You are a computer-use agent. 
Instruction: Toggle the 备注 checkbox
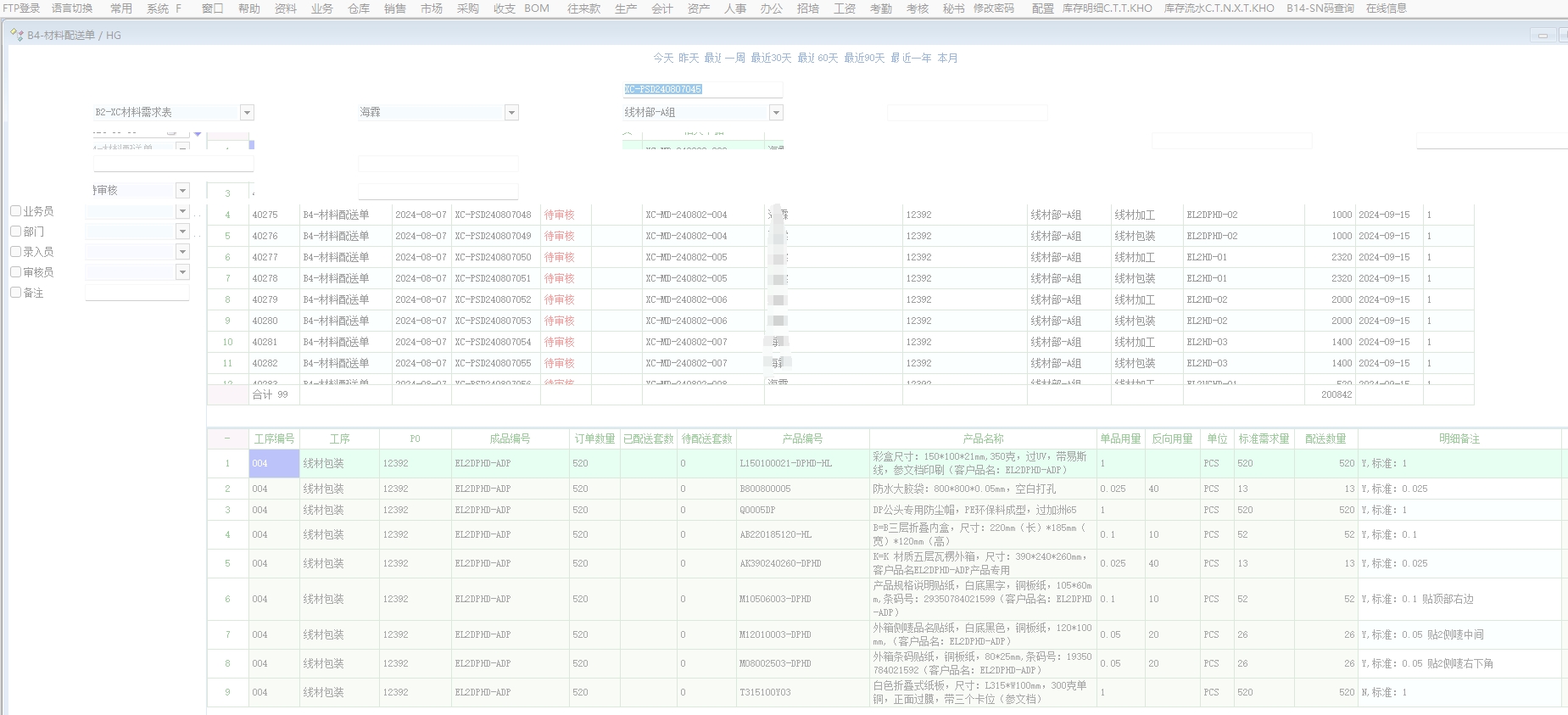point(15,293)
